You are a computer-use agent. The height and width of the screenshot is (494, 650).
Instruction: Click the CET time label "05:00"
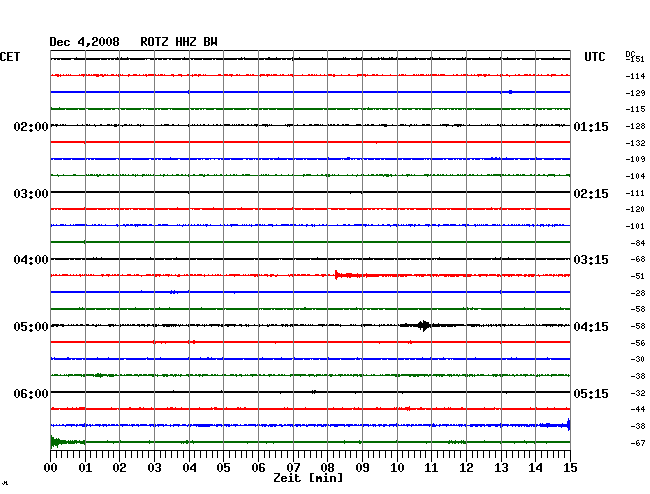(31, 327)
